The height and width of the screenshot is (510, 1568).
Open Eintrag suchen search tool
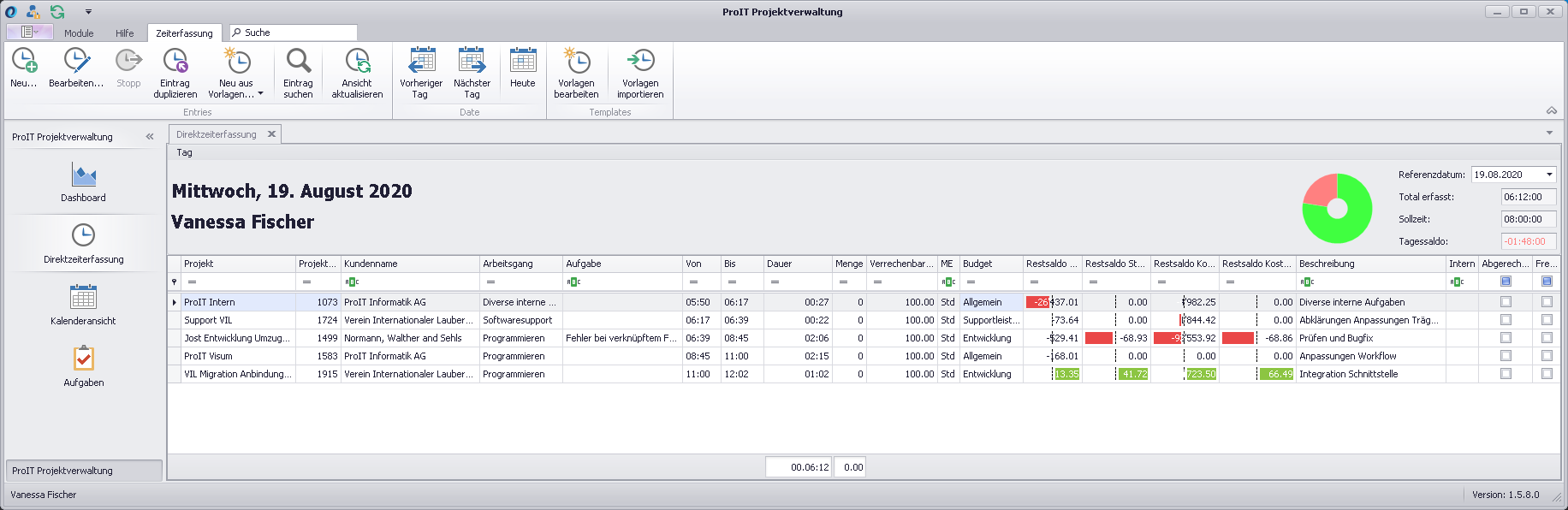coord(298,62)
